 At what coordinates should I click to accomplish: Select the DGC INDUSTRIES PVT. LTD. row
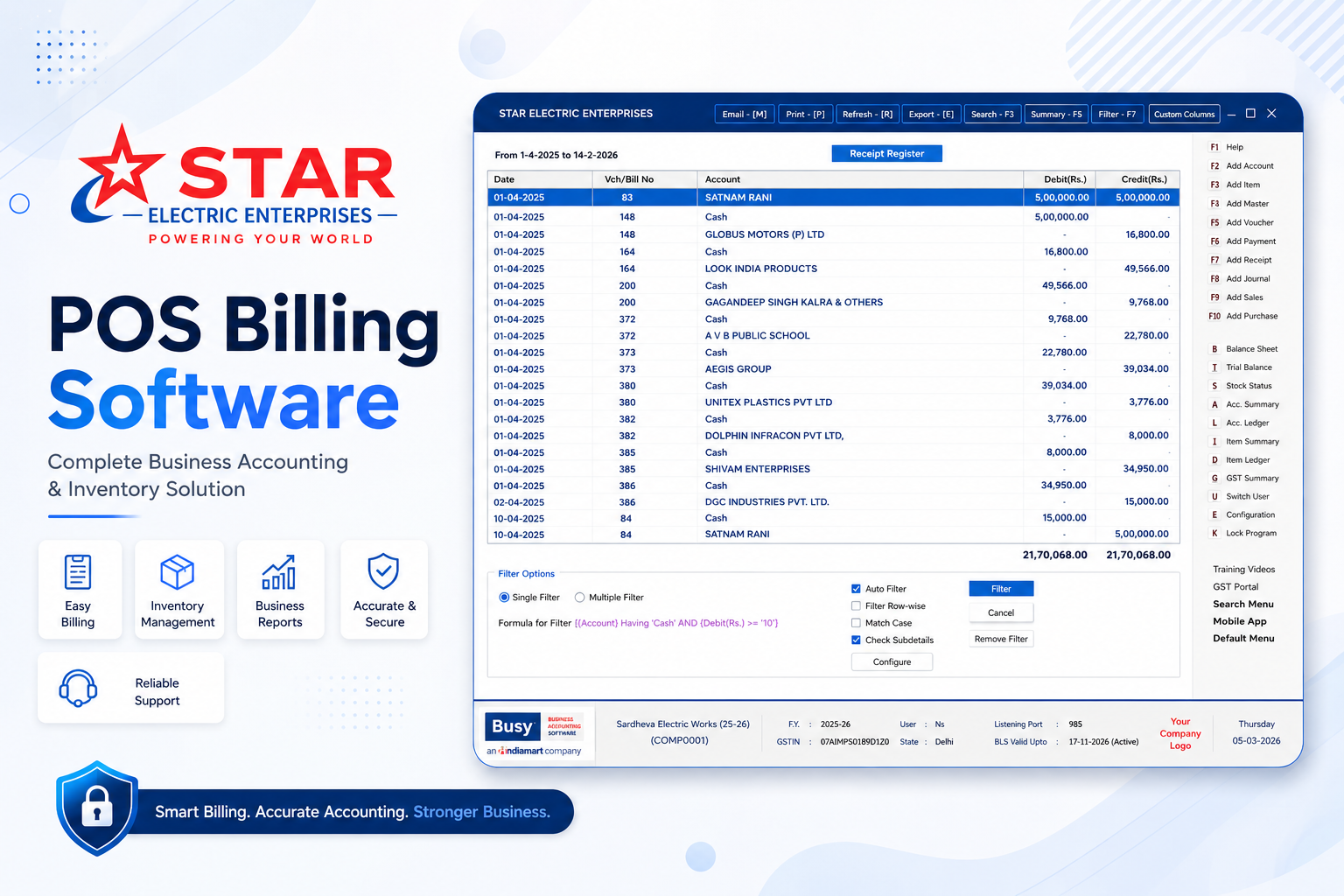(833, 502)
